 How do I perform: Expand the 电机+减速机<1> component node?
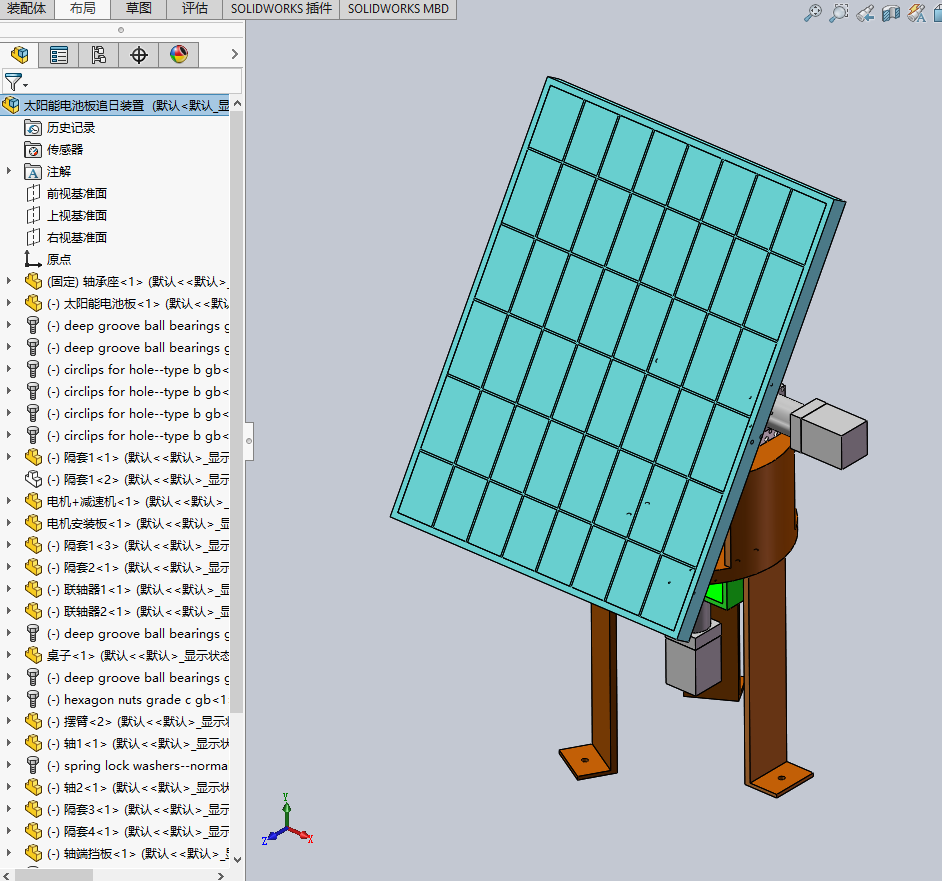(x=9, y=502)
